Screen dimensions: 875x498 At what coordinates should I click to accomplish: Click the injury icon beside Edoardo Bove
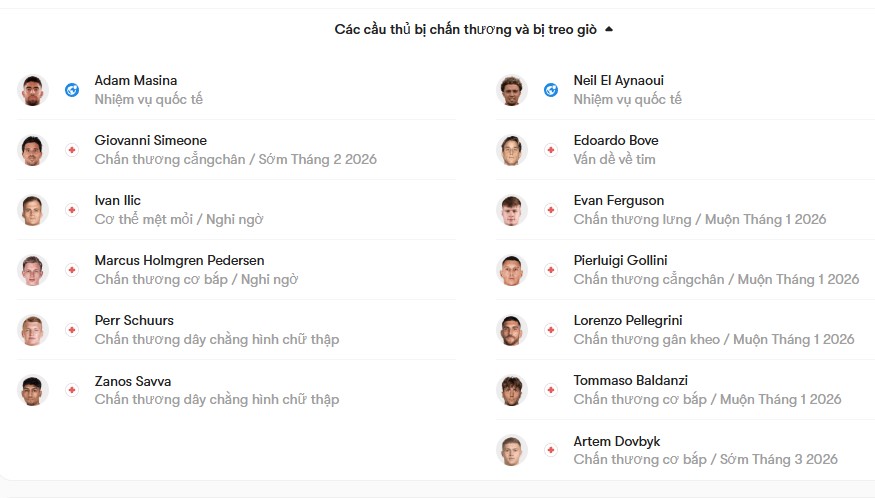tap(551, 150)
